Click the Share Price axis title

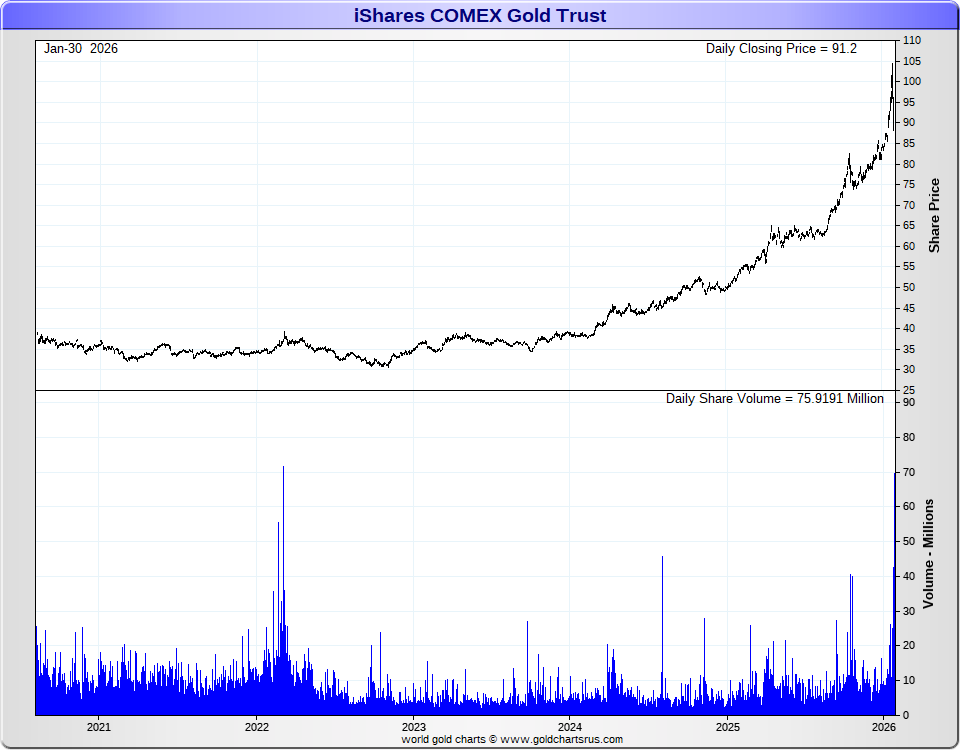(x=934, y=216)
